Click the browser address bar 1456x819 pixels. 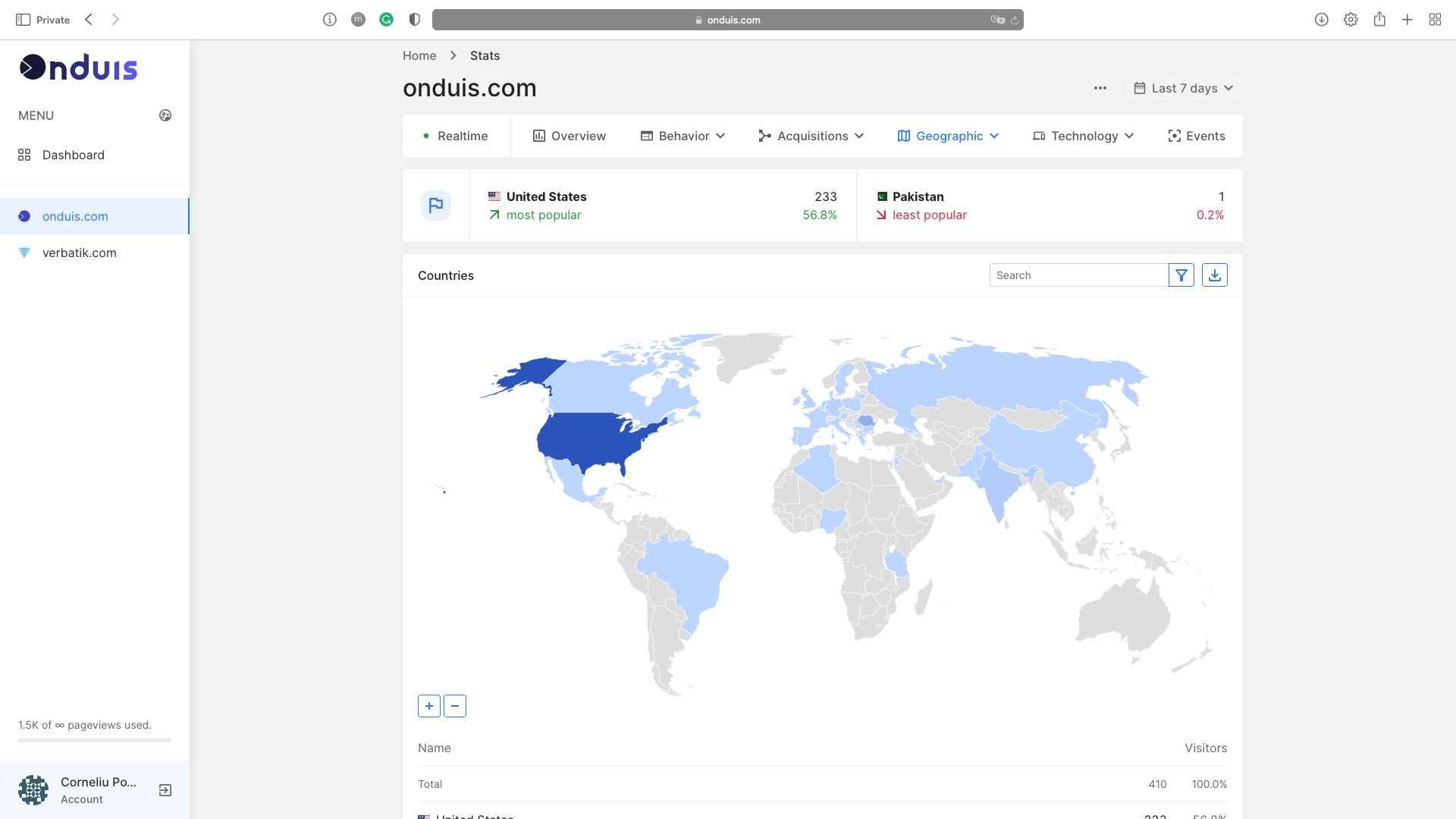click(x=728, y=20)
